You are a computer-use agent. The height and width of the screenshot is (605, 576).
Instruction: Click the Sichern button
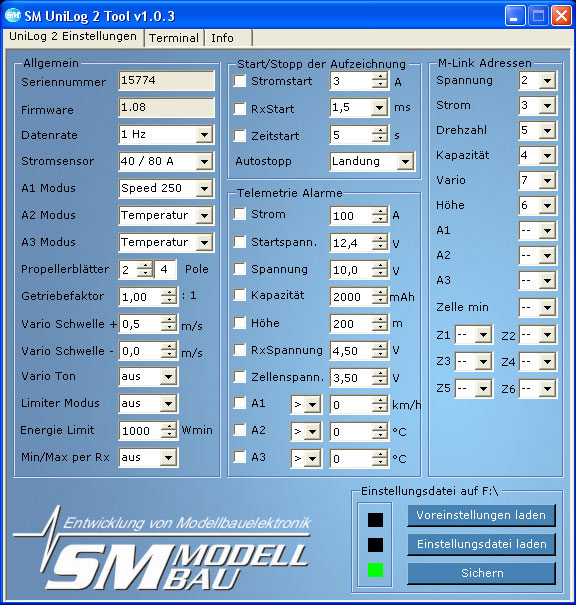tap(481, 573)
